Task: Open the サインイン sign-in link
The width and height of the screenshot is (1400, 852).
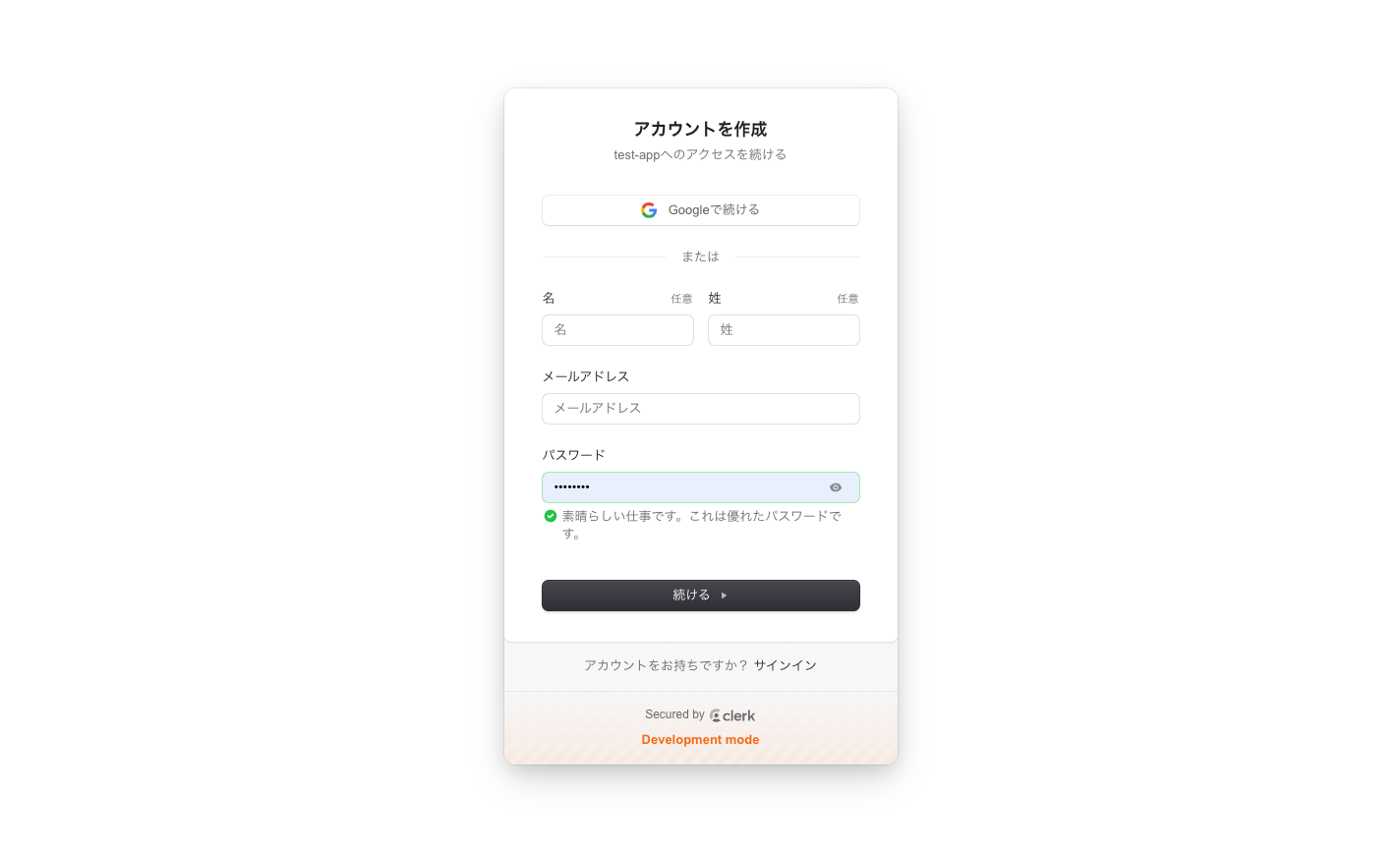Action: 786,665
